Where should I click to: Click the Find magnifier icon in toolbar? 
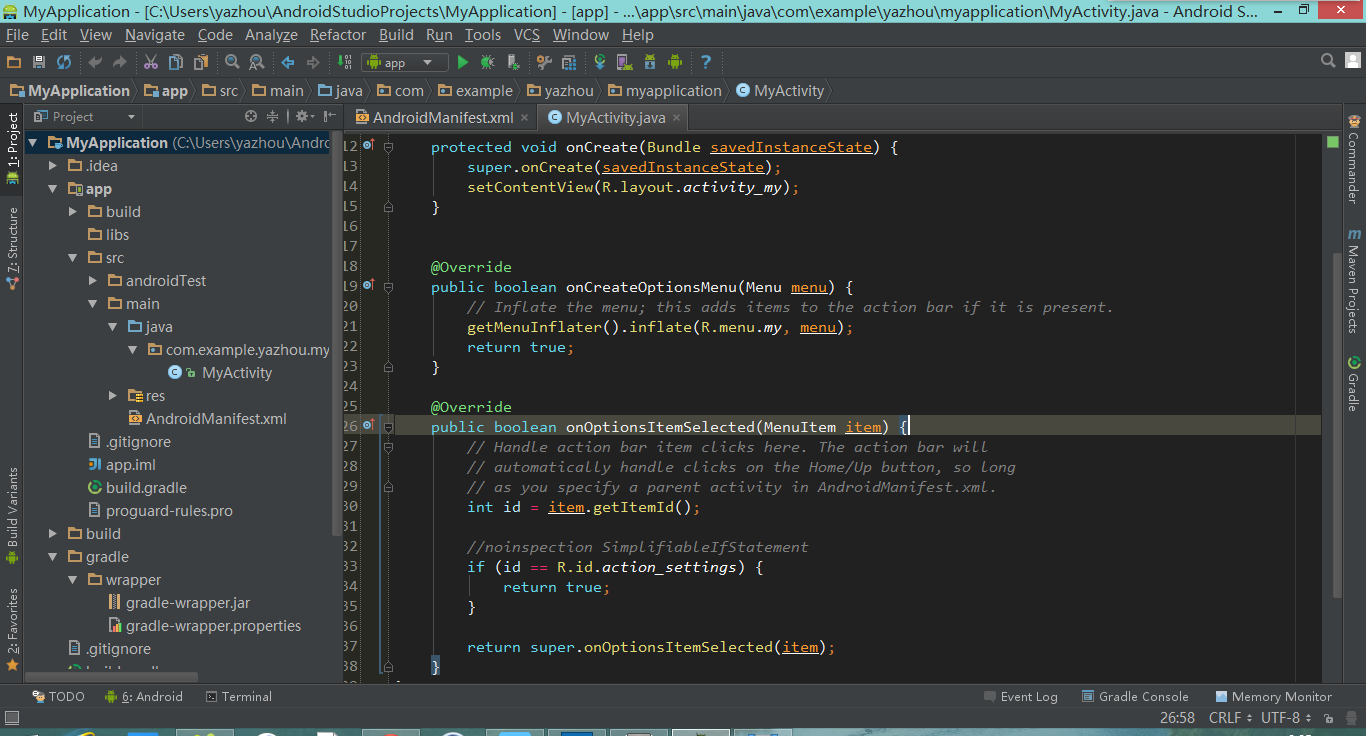(x=232, y=62)
